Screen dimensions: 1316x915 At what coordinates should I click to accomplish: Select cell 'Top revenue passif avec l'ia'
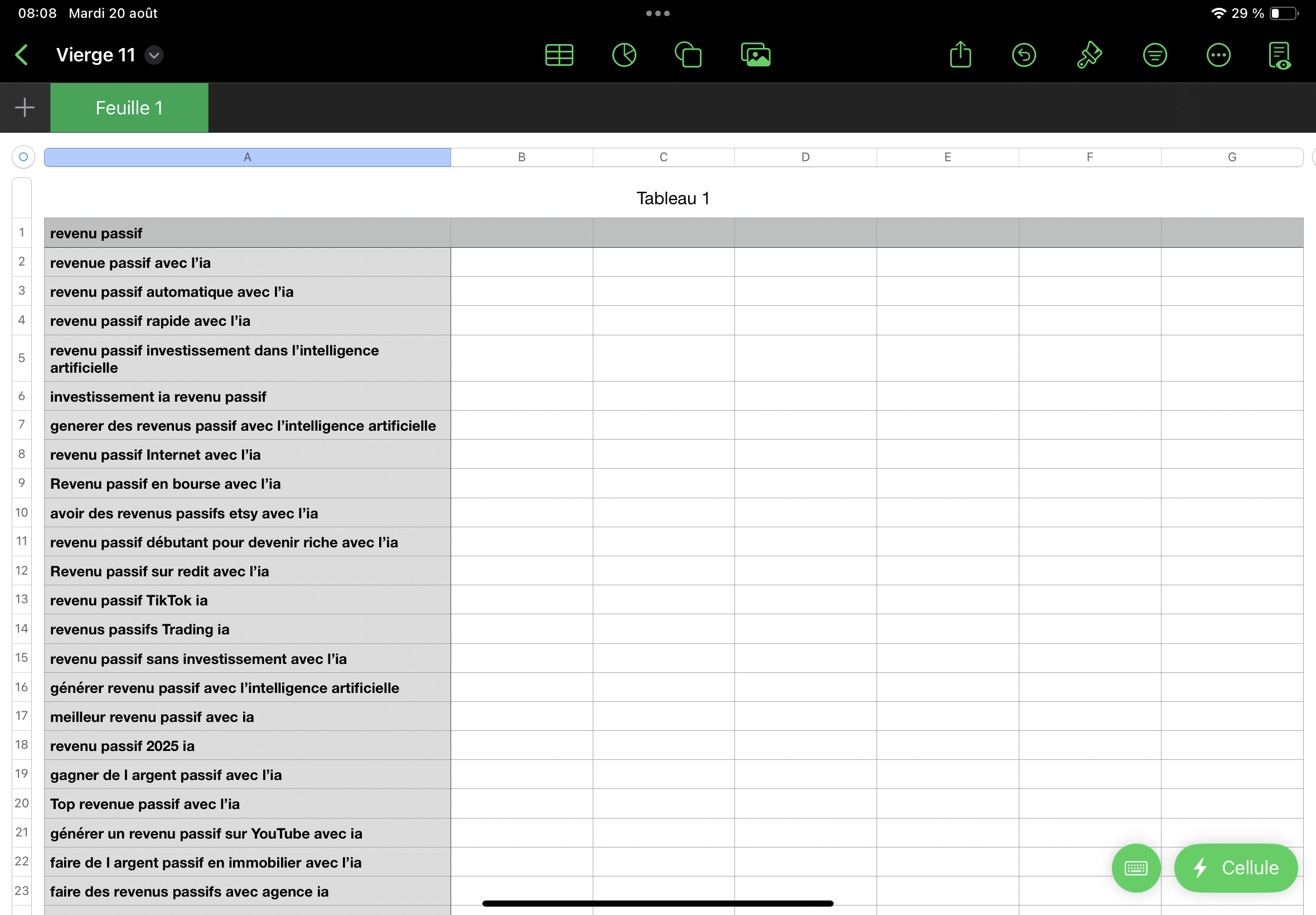click(248, 804)
